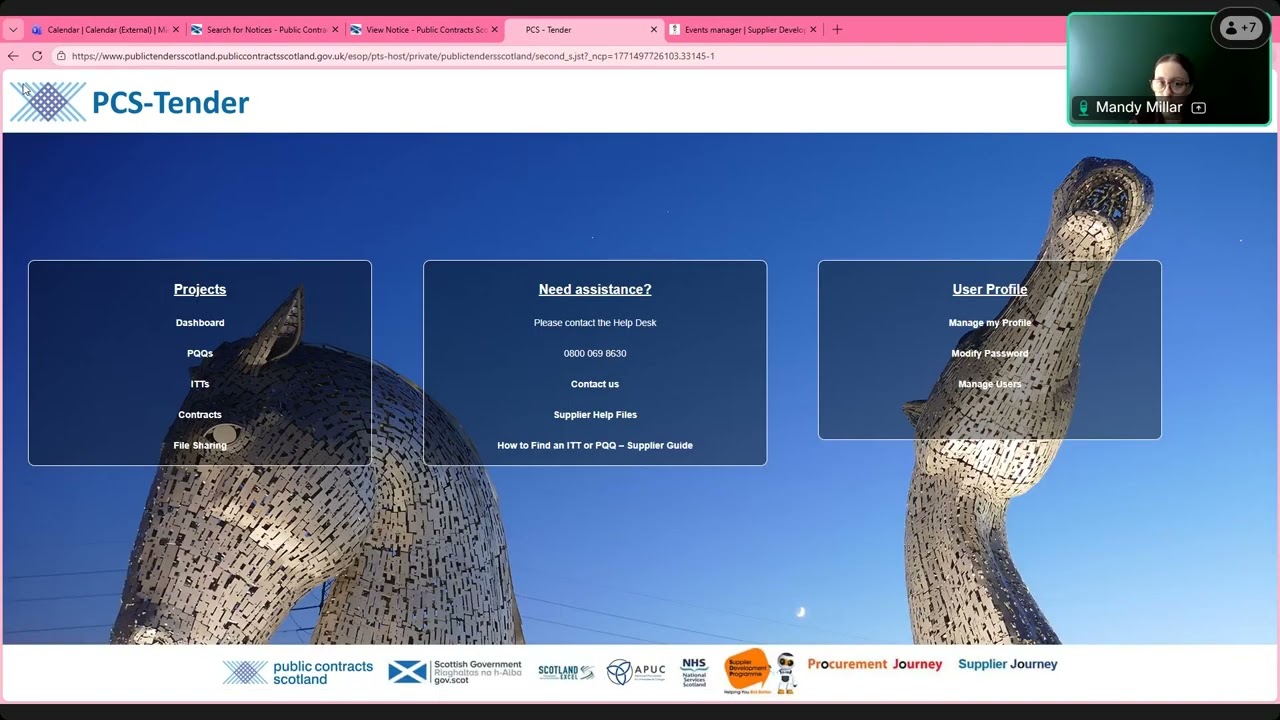
Task: Open the Scottish Government gov.scot footer logo
Action: (455, 671)
